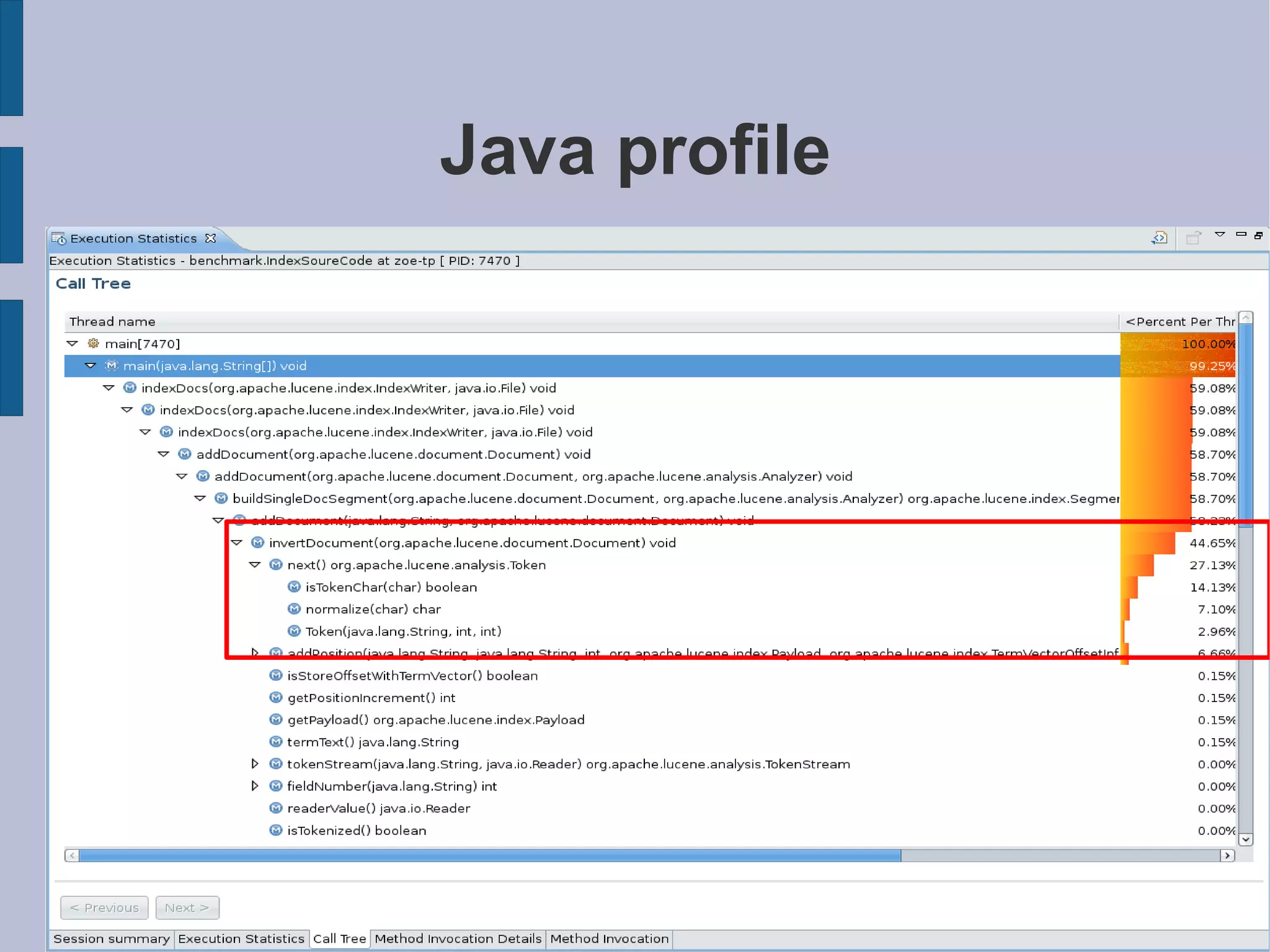The height and width of the screenshot is (952, 1270).
Task: Click the thread gear icon next to main[7470]
Action: point(93,344)
